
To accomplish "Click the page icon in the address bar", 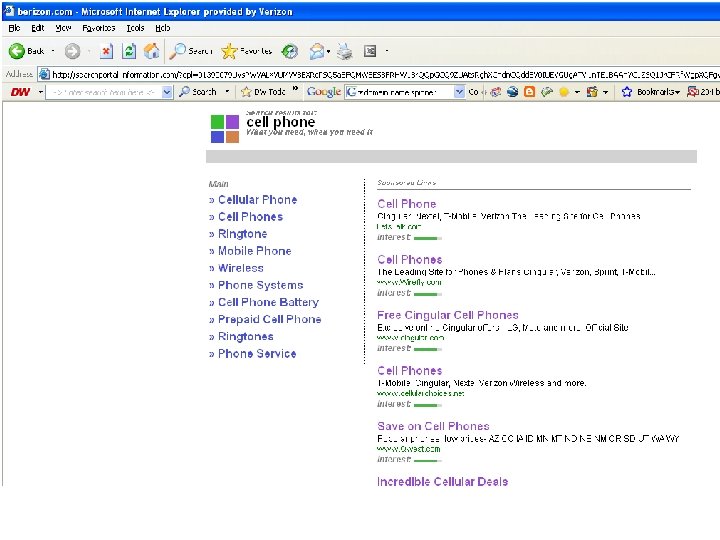I will pos(44,74).
